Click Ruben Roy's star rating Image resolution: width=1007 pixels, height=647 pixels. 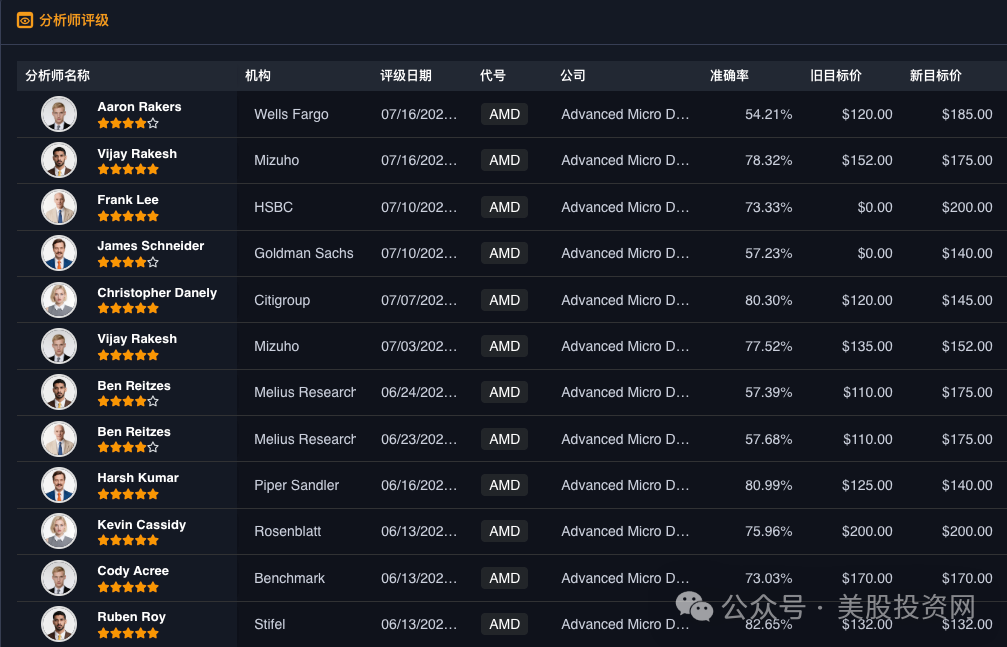tap(128, 633)
